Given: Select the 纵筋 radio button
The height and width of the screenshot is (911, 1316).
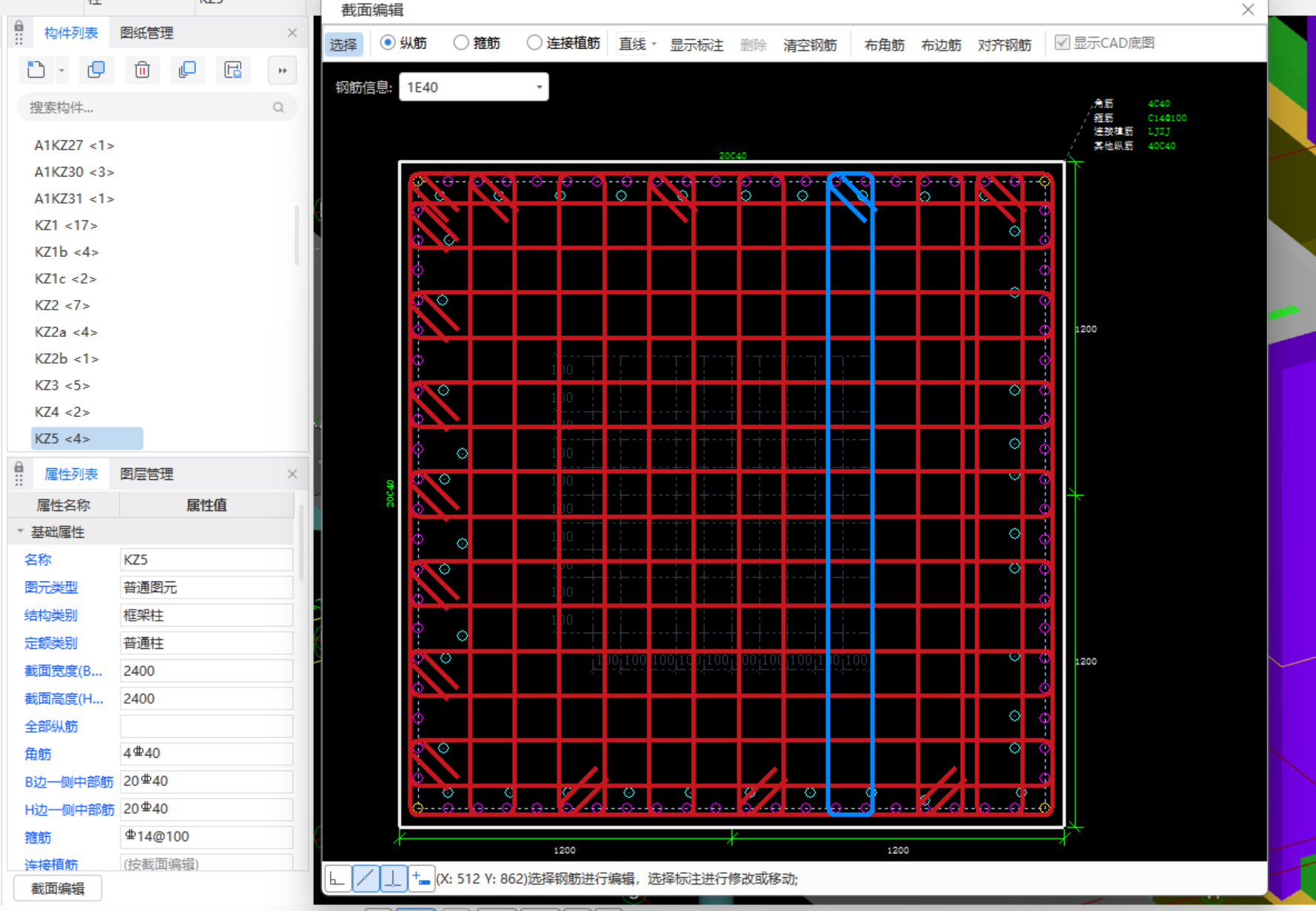Looking at the screenshot, I should [388, 43].
